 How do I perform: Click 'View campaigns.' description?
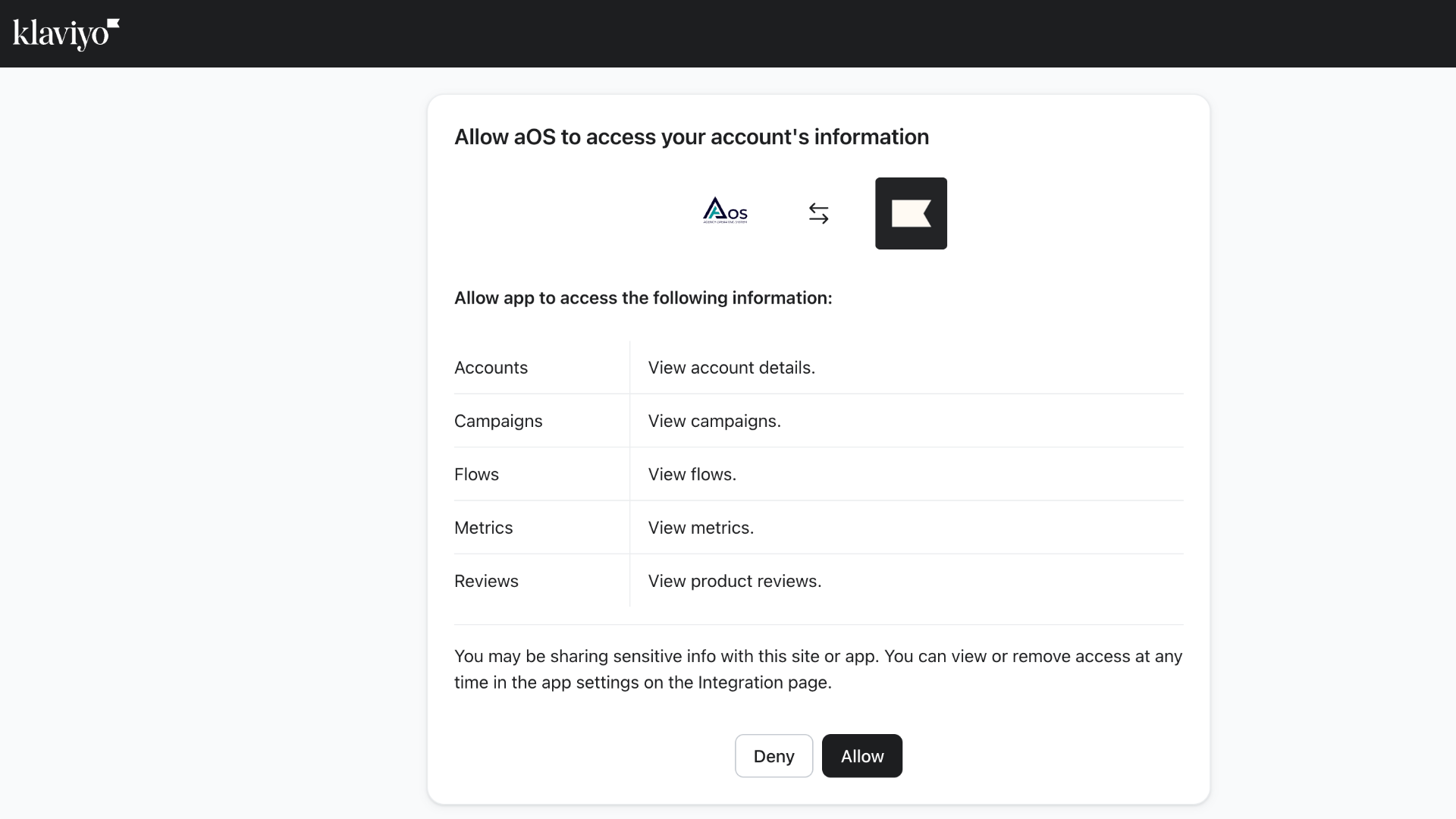714,421
